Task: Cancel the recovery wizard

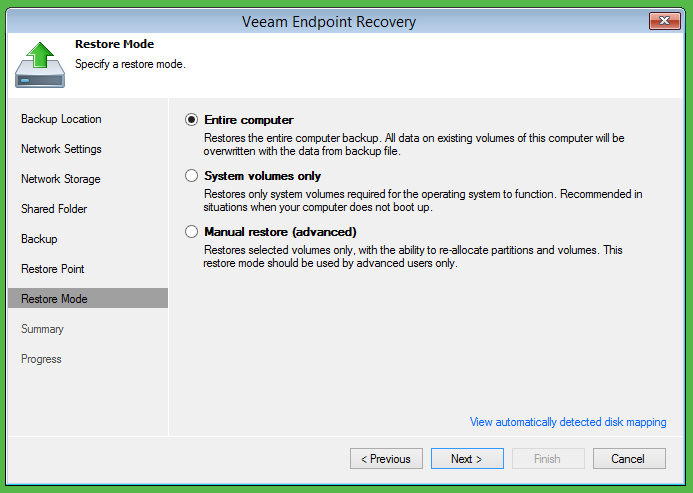Action: [629, 459]
